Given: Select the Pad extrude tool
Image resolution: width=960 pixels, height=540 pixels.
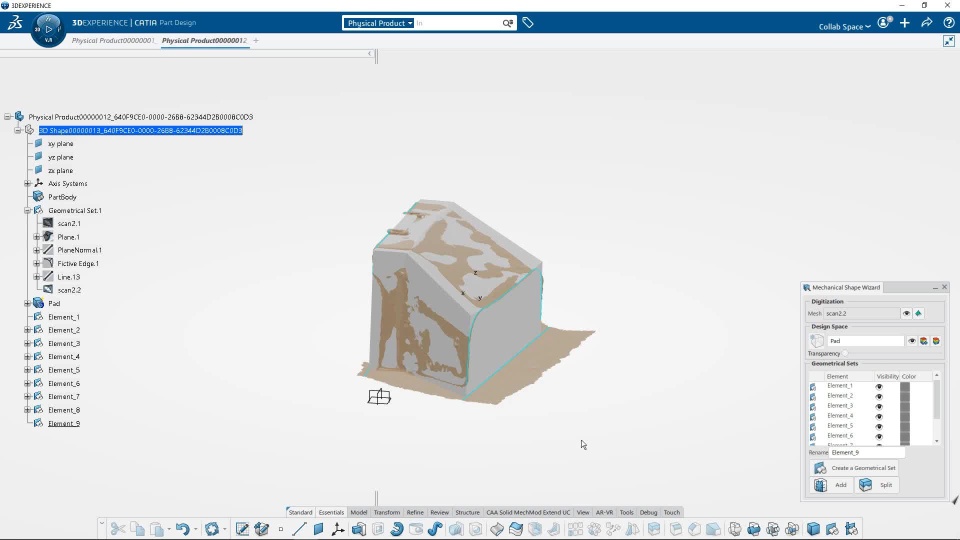Looking at the screenshot, I should tap(359, 528).
